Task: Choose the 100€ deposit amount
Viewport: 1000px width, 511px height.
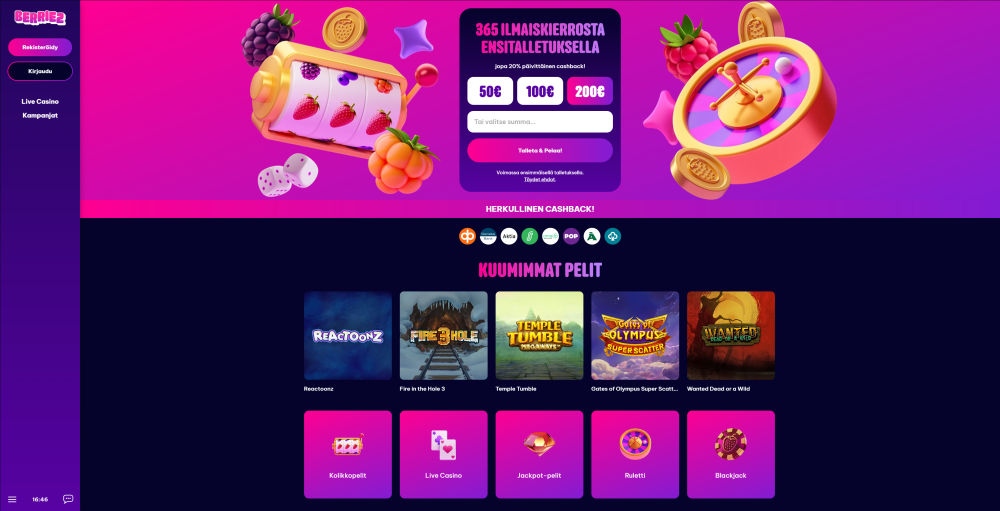Action: (540, 91)
